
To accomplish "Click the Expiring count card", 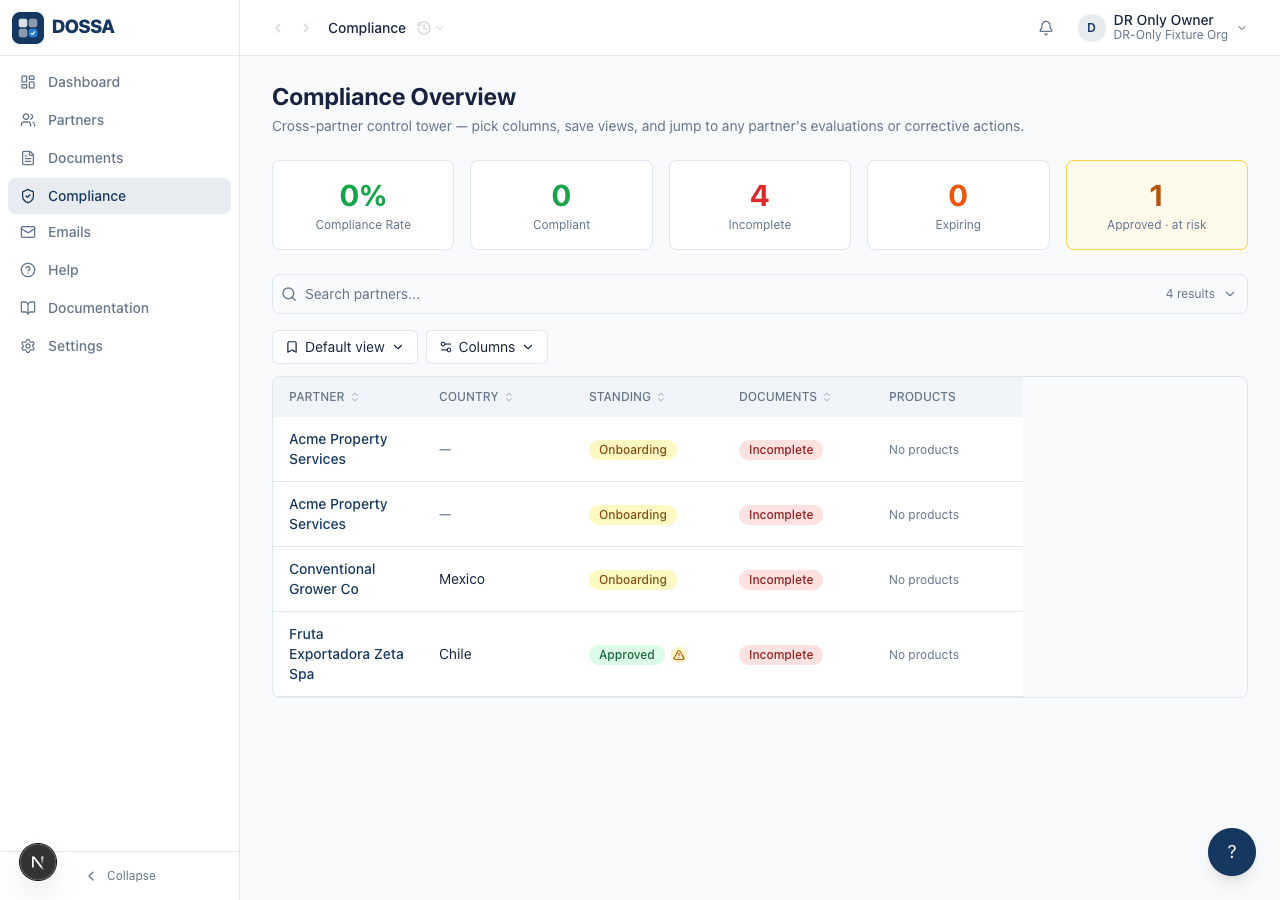I will (958, 205).
